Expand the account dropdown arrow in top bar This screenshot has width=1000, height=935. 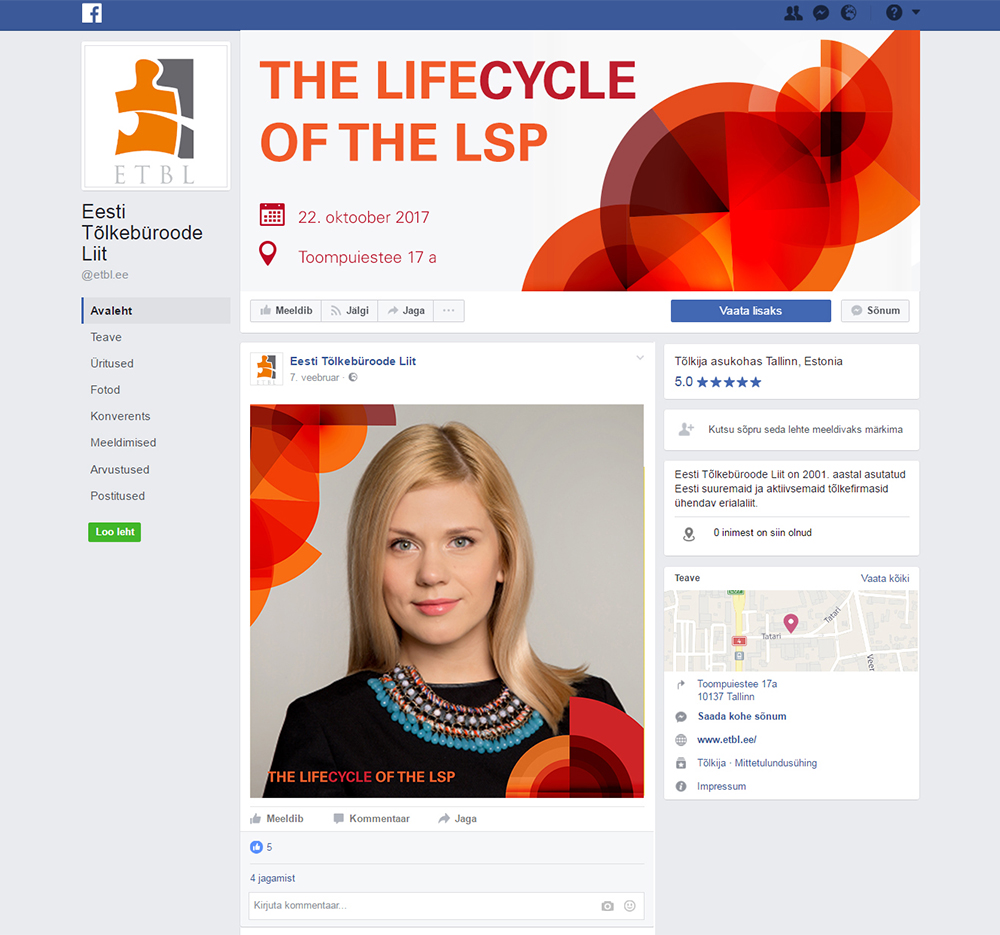tap(916, 12)
